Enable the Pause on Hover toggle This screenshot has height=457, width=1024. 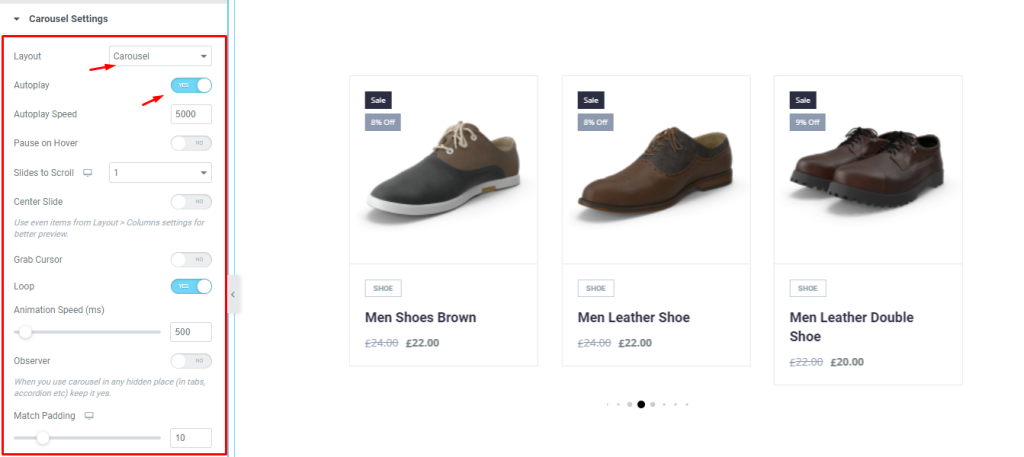(x=191, y=143)
